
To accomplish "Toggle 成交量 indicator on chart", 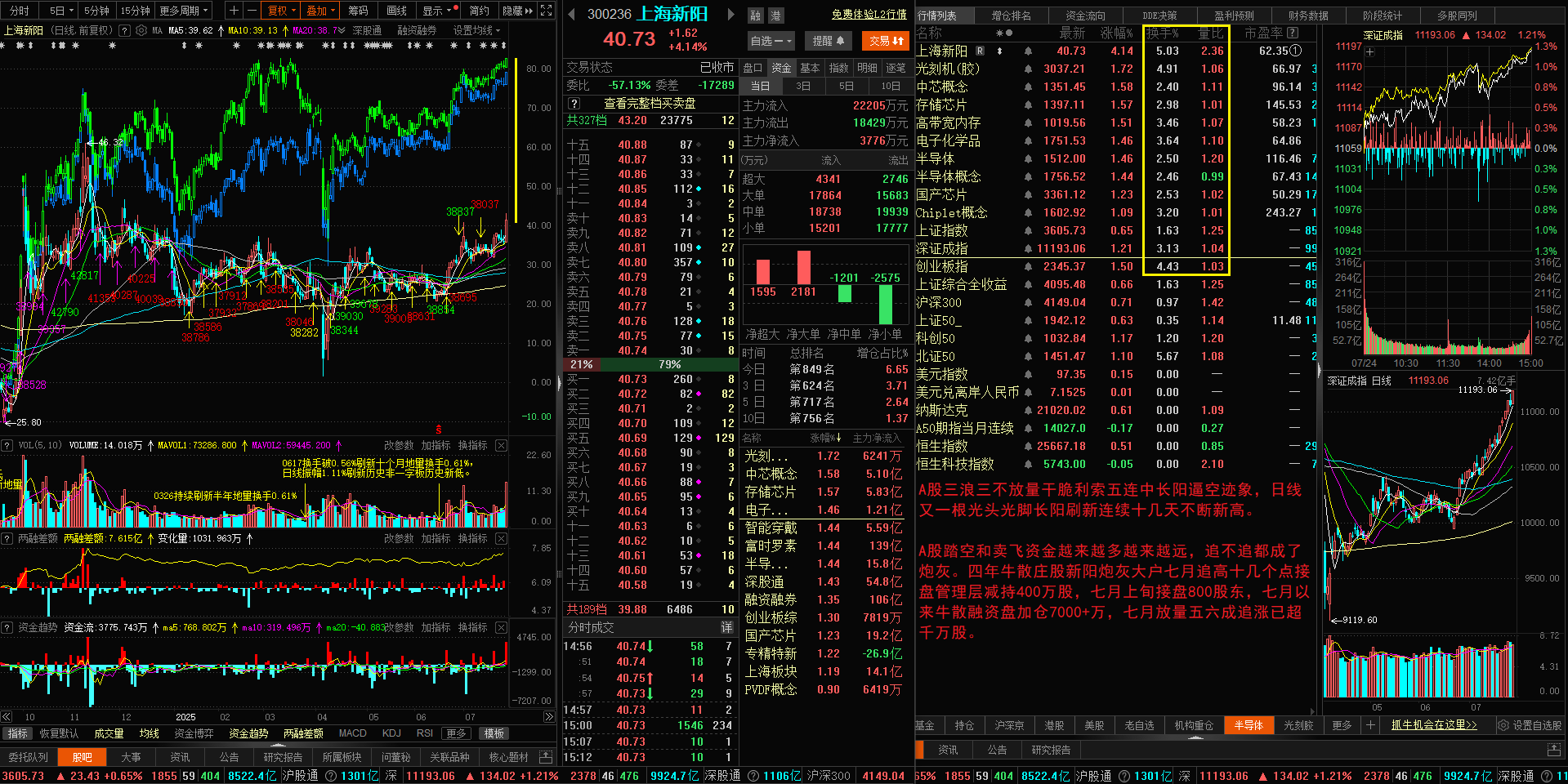I will (x=109, y=733).
